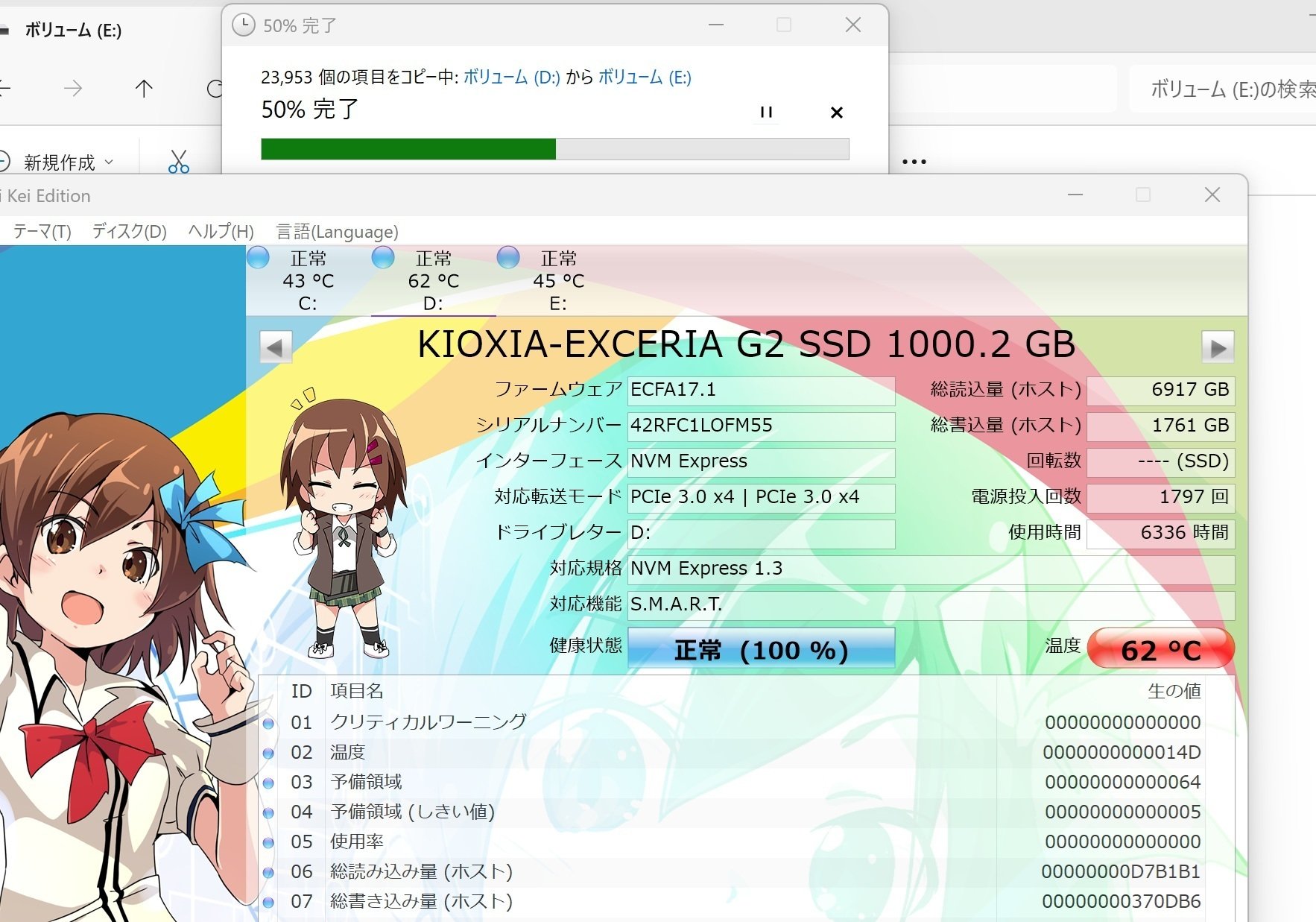Click the red 62 °C temperature button
Viewport: 1316px width, 922px height.
[x=1161, y=648]
